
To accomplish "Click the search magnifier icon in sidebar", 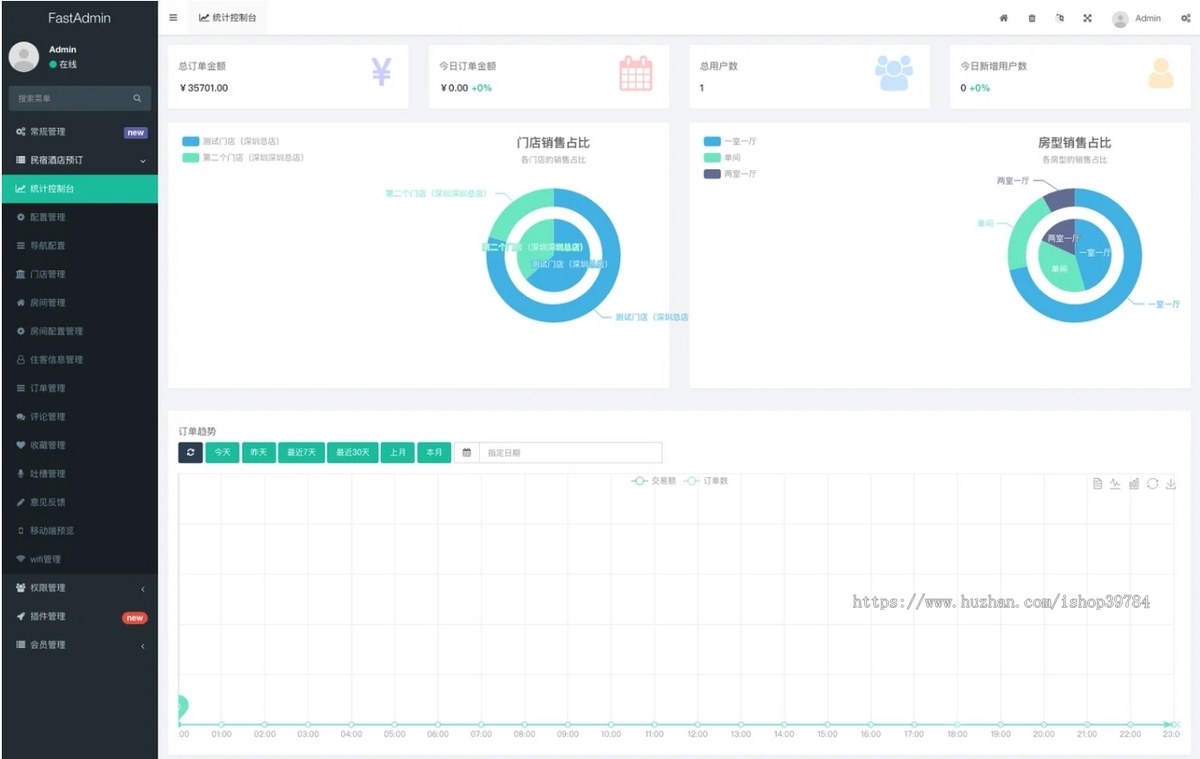I will coord(137,98).
